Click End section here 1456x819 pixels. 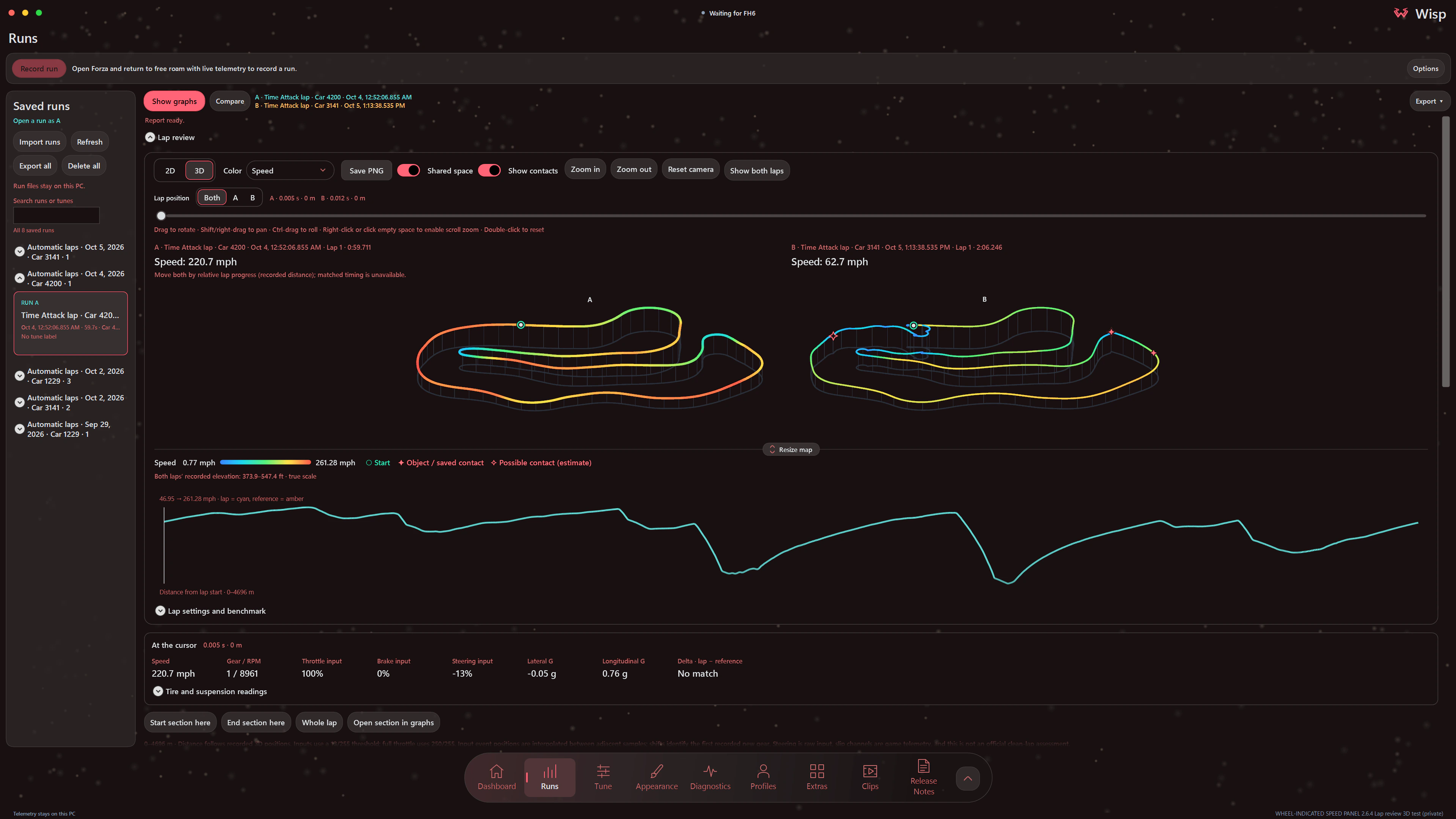tap(255, 722)
